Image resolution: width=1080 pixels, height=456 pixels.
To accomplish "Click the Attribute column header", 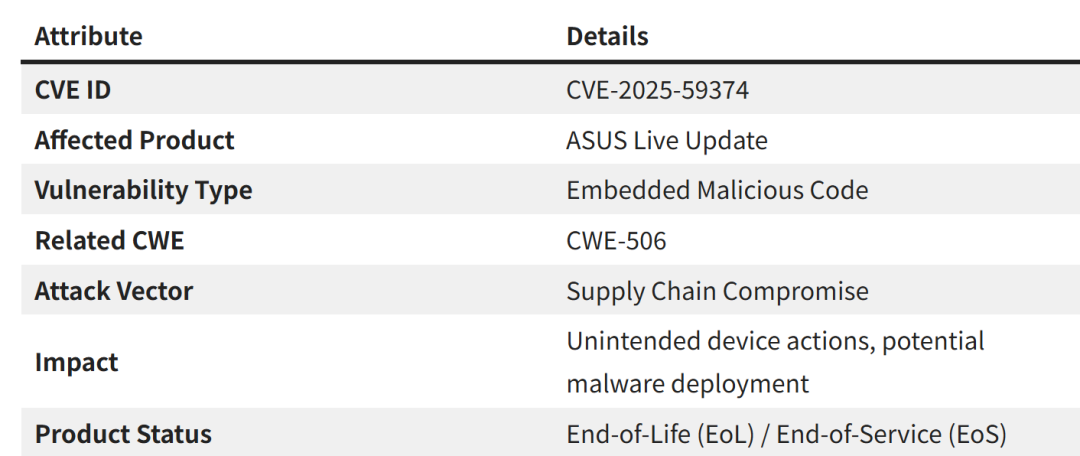I will pyautogui.click(x=88, y=37).
